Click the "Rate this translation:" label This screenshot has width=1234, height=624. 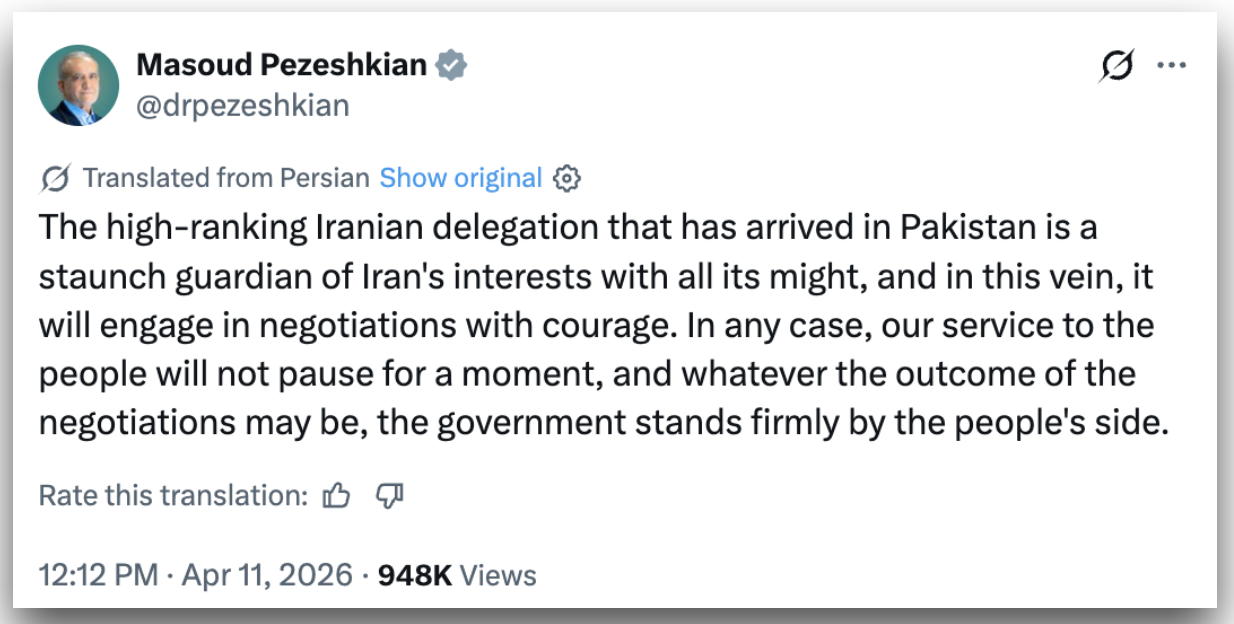[173, 496]
